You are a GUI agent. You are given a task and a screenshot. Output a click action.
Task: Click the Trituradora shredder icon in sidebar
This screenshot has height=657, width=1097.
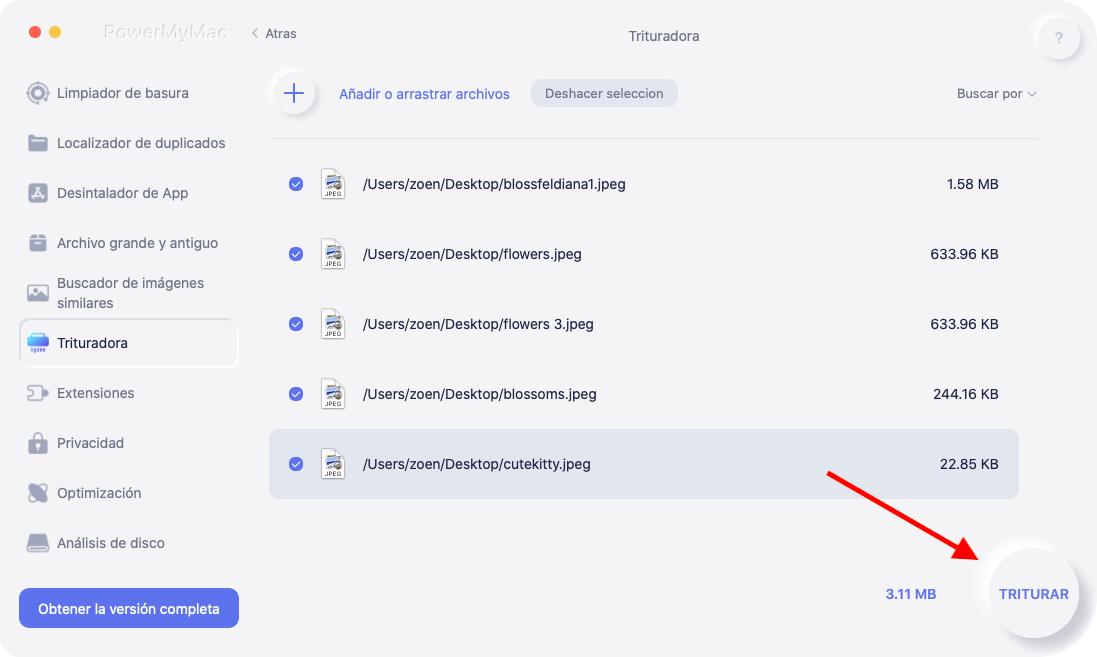(x=38, y=343)
